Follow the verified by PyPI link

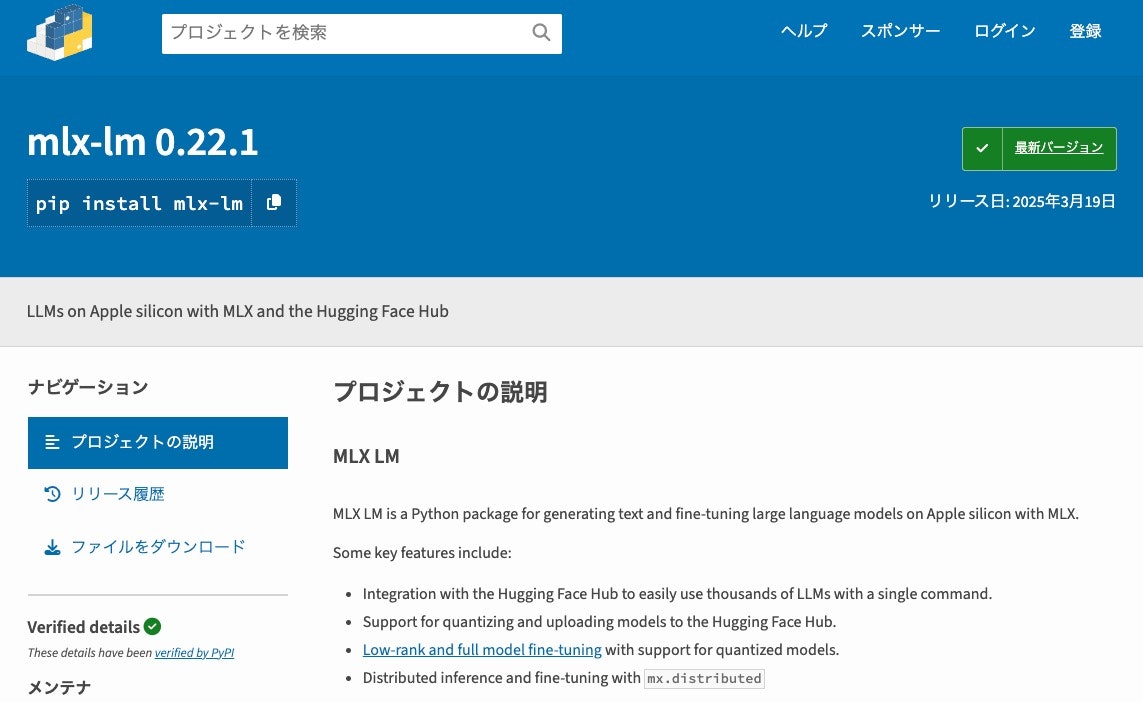(194, 653)
